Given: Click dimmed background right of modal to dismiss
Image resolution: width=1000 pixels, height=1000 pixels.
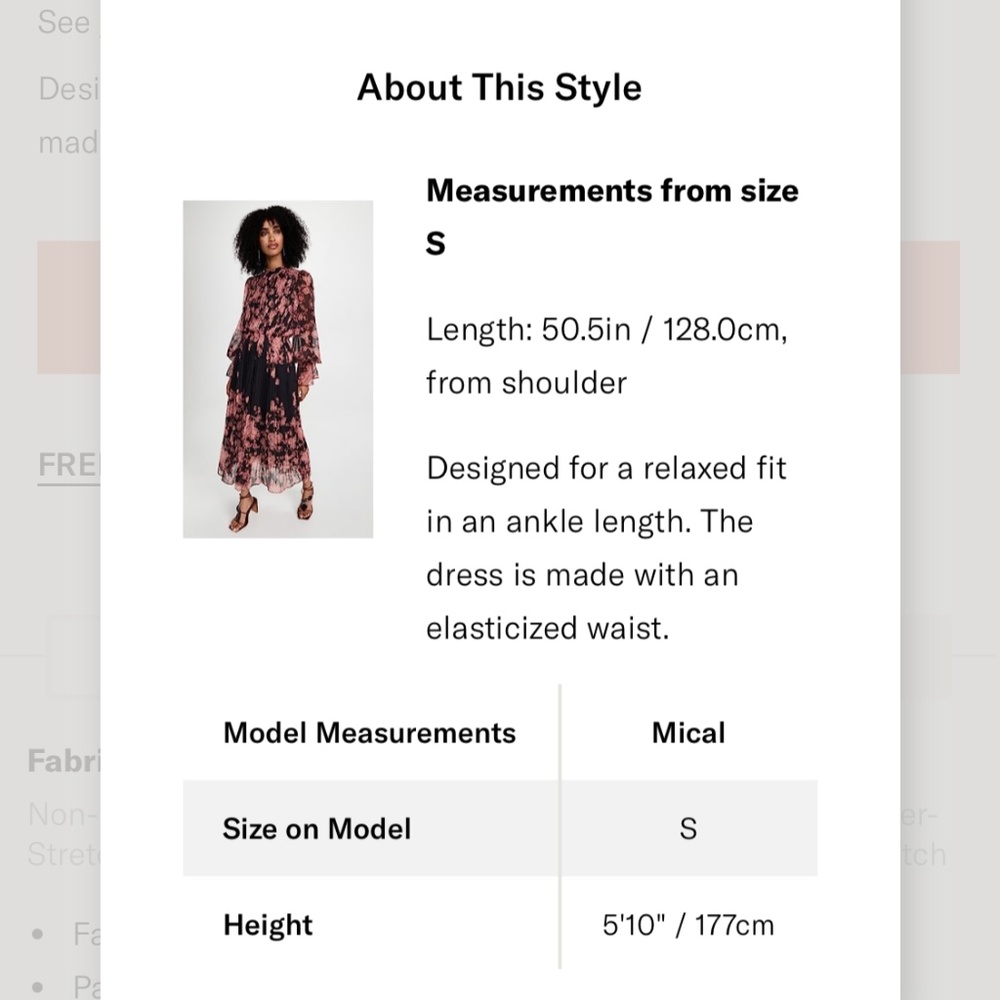Looking at the screenshot, I should coord(950,510).
